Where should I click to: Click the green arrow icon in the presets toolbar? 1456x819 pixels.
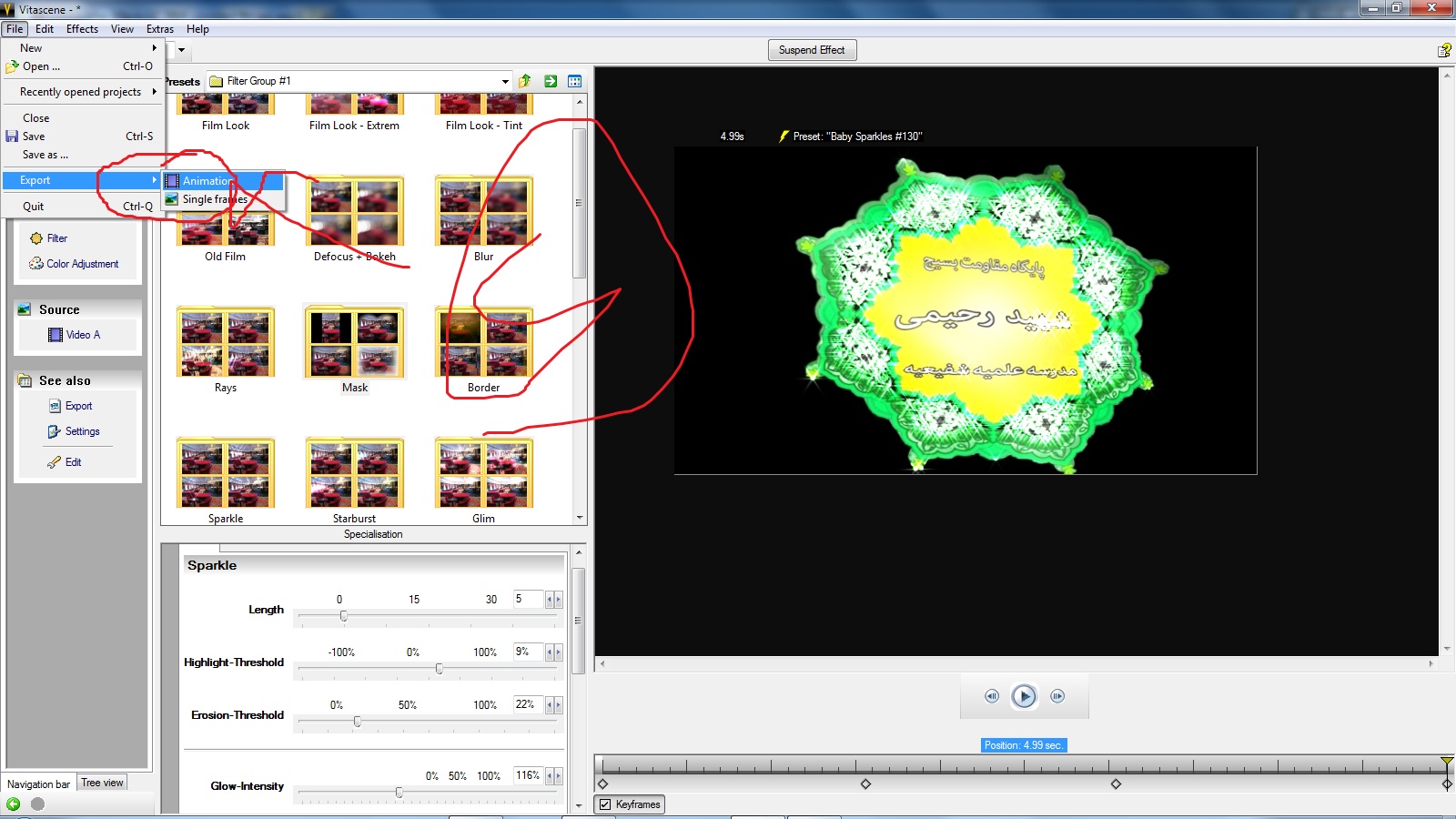(x=551, y=81)
